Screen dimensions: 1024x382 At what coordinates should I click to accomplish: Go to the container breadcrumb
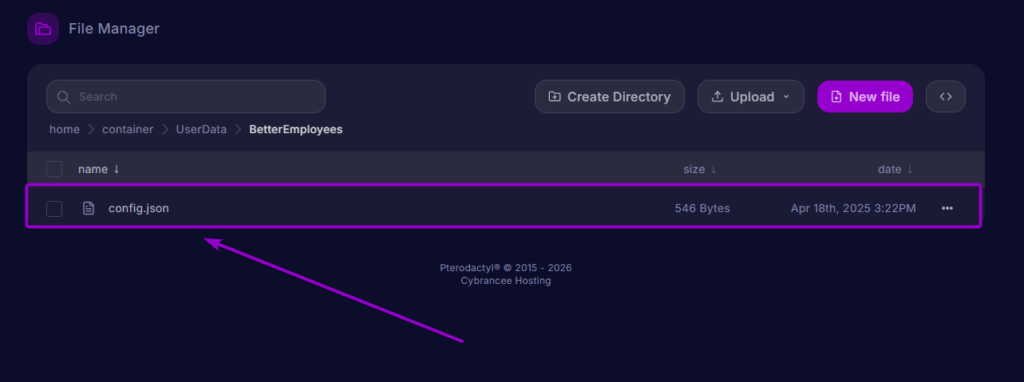(x=127, y=129)
